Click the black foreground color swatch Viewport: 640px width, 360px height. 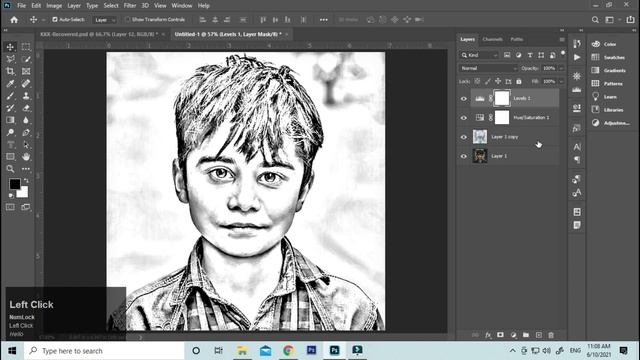point(15,184)
